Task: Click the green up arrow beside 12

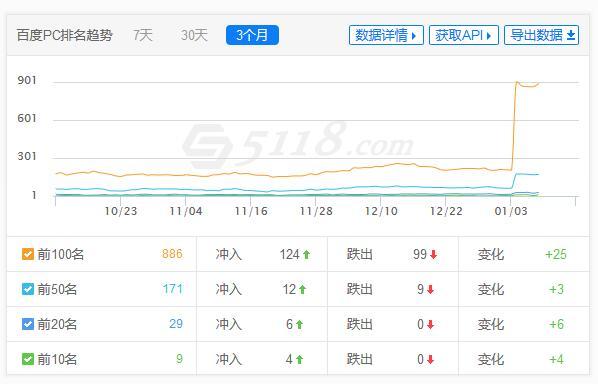Action: 302,289
